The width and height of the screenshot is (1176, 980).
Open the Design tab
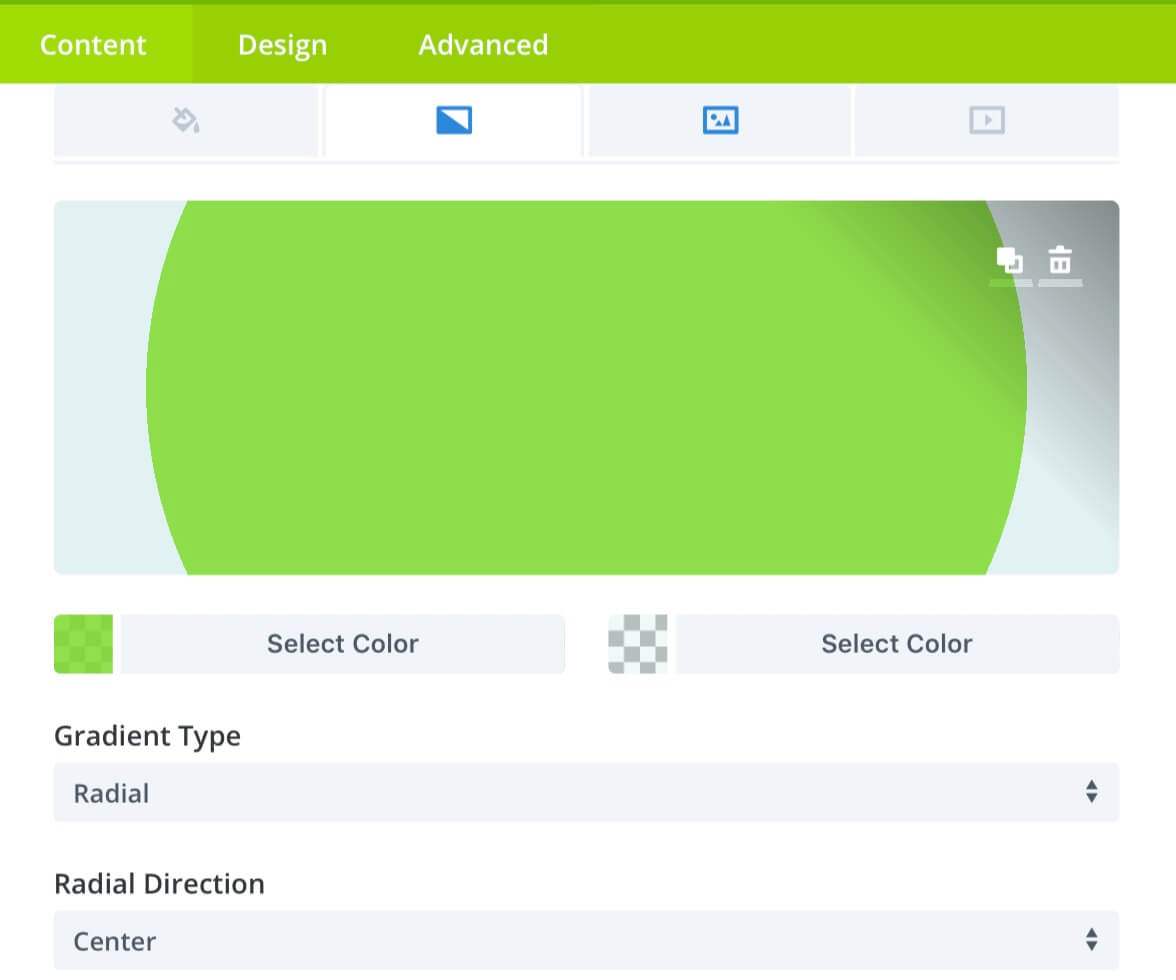click(x=282, y=45)
